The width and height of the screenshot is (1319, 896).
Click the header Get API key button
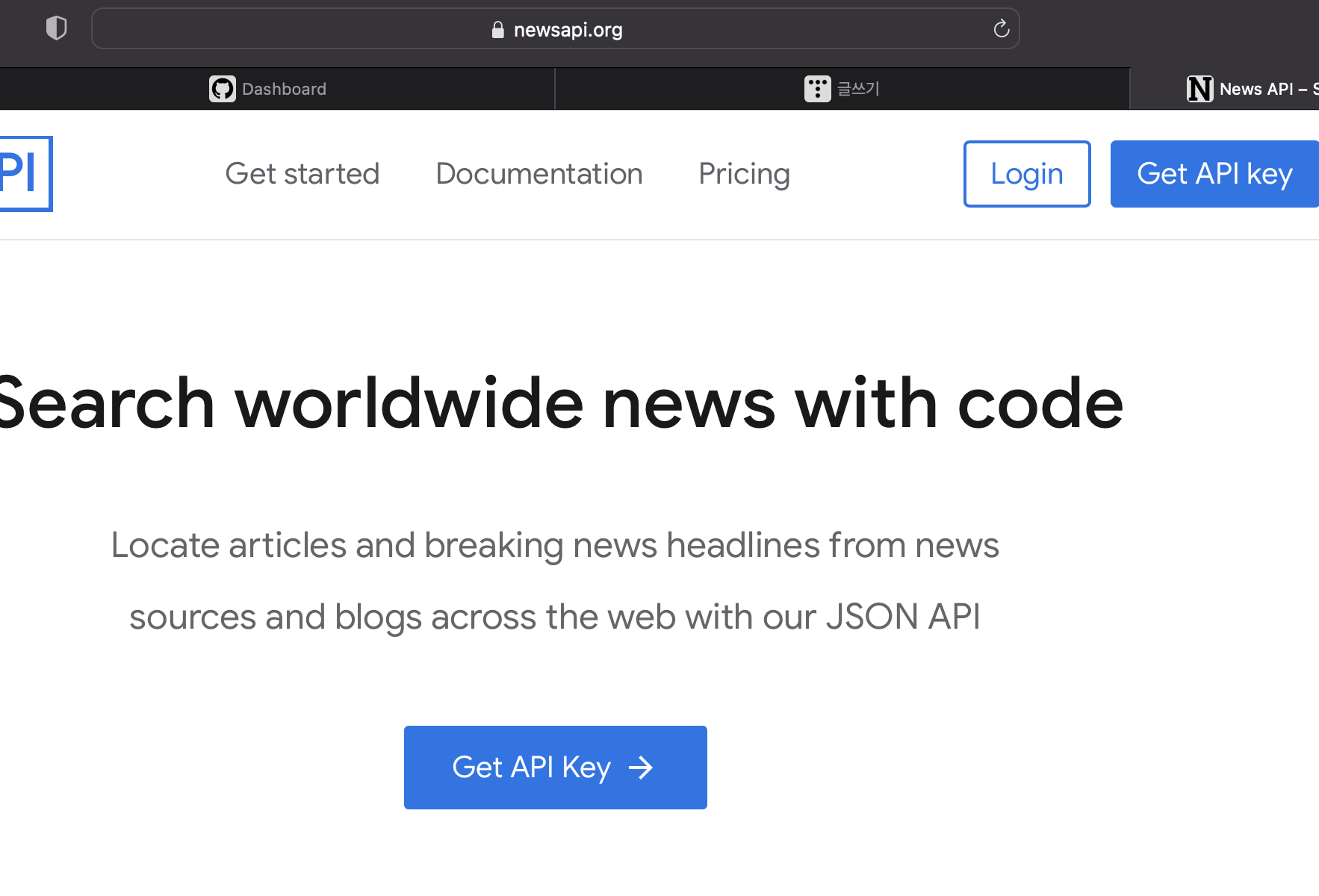click(1214, 174)
